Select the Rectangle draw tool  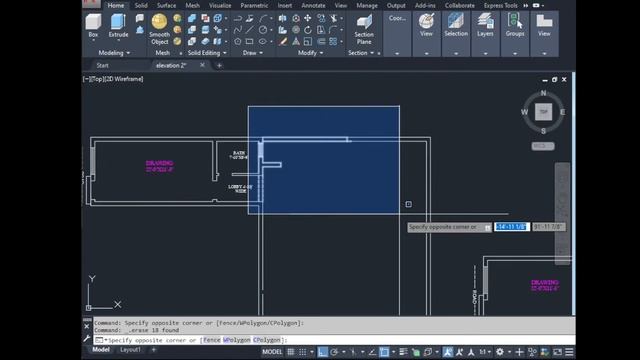[250, 42]
